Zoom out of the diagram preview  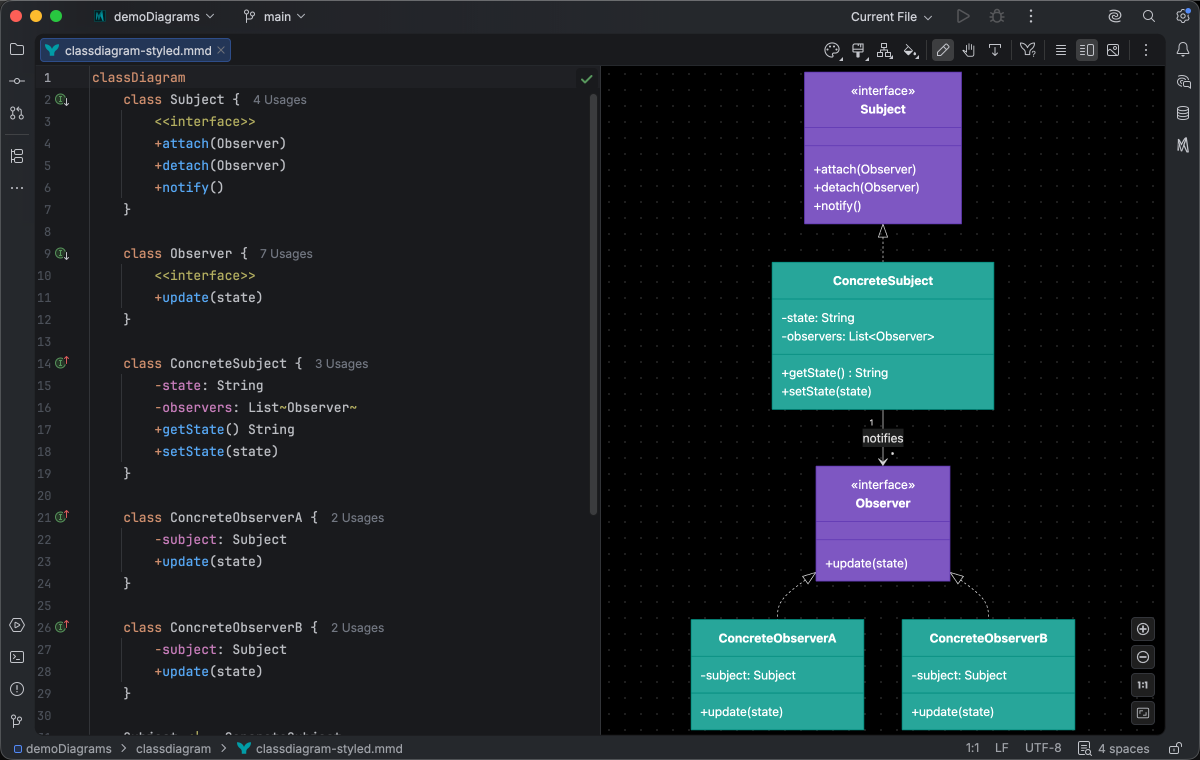(1144, 657)
